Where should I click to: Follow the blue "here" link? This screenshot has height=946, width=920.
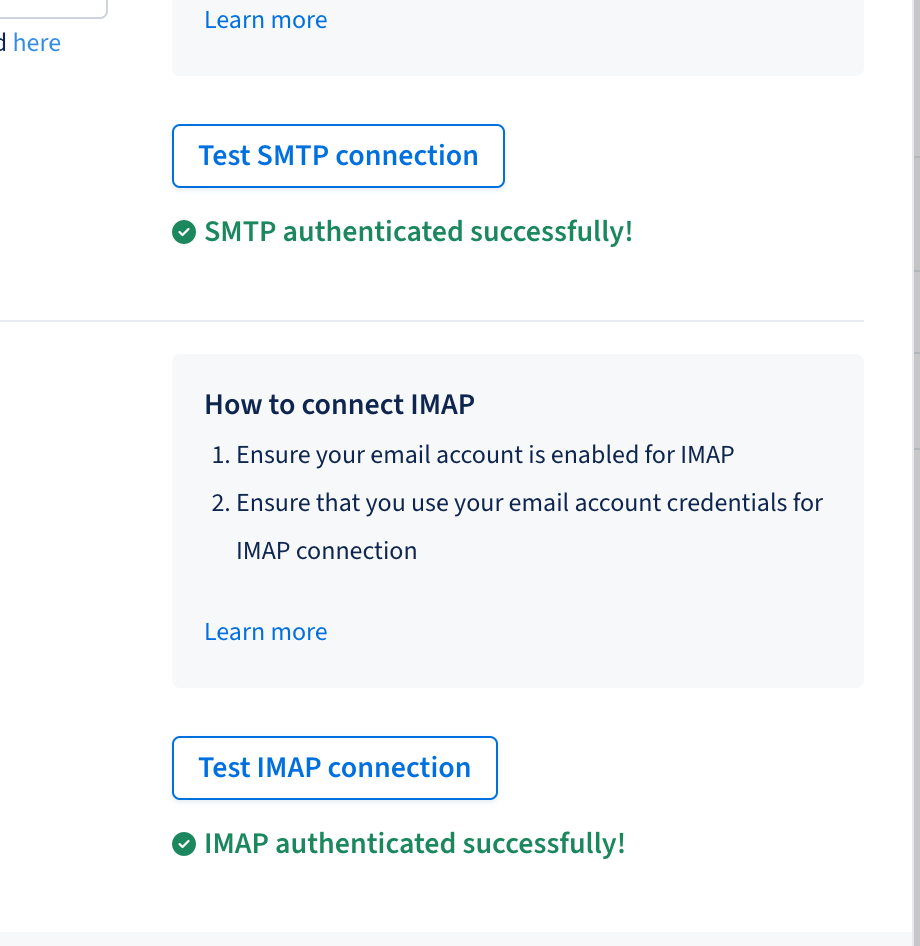pos(37,43)
